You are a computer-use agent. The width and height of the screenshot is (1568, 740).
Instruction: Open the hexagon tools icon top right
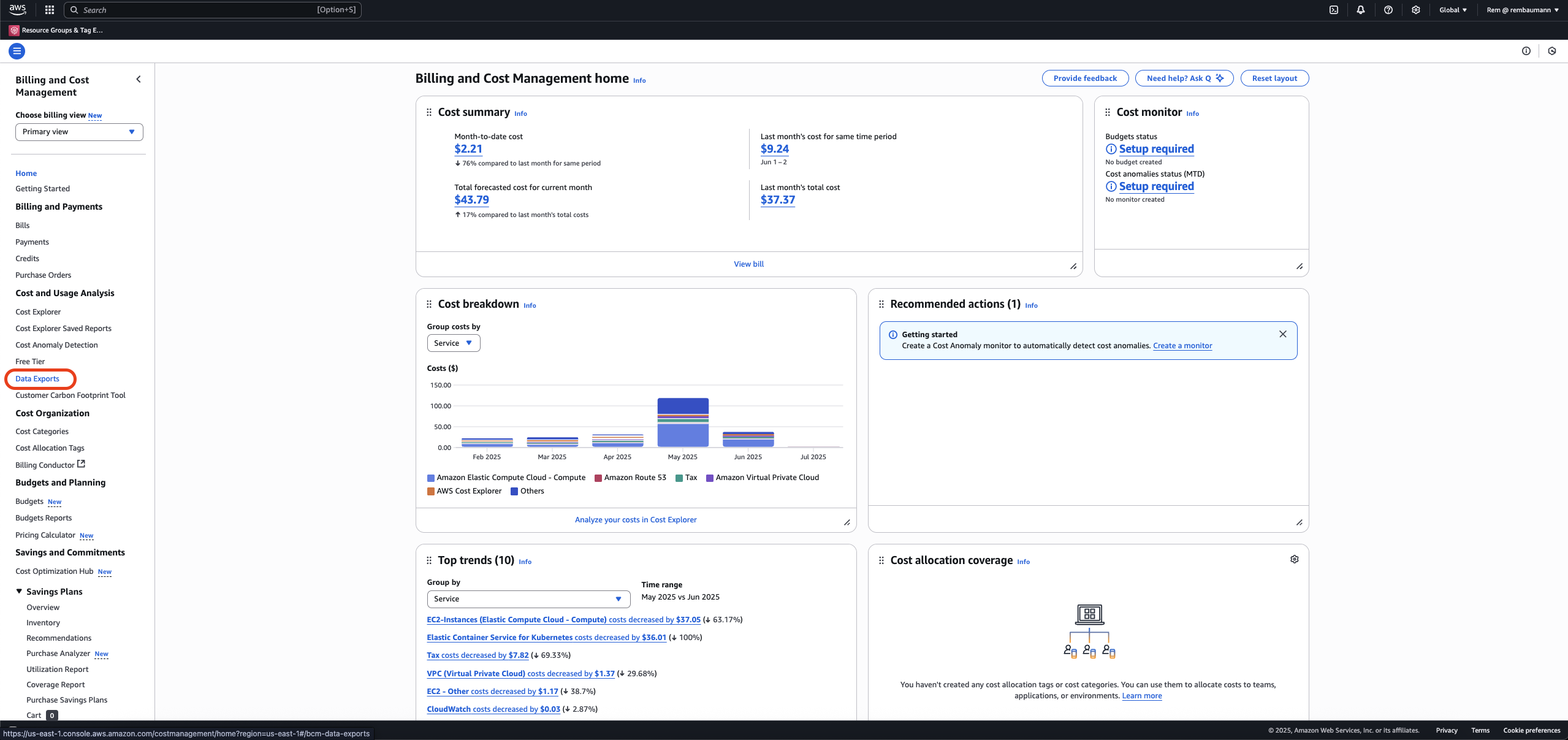1552,51
